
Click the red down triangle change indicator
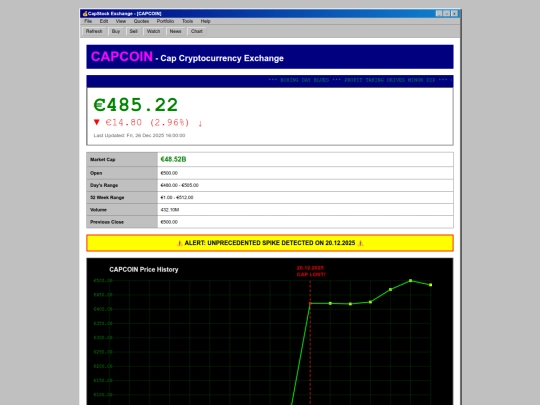tap(97, 122)
